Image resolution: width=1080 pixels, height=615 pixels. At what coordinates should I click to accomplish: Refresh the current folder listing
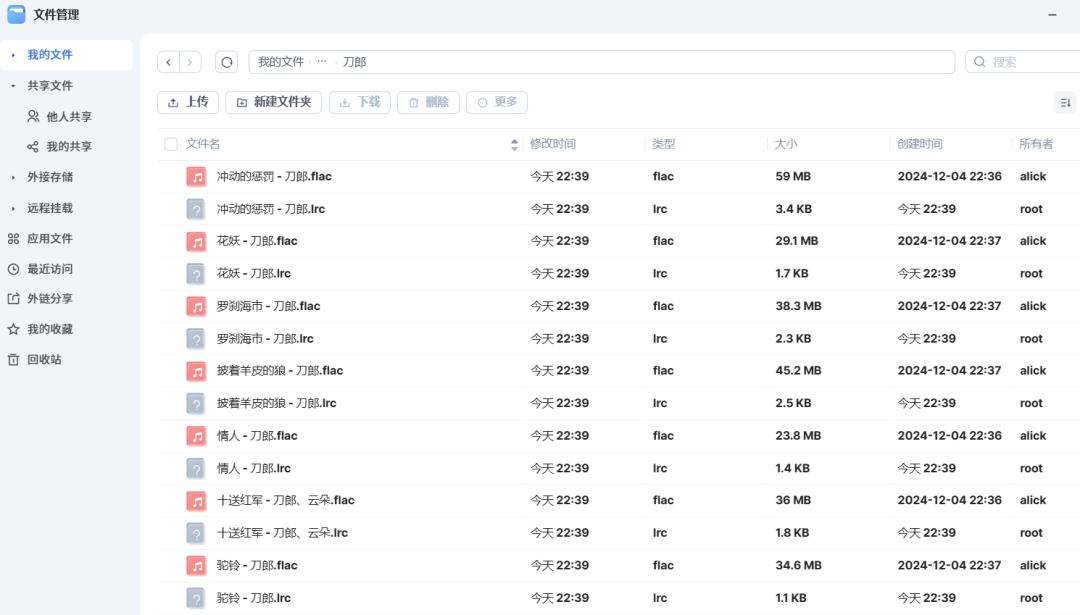coord(227,62)
